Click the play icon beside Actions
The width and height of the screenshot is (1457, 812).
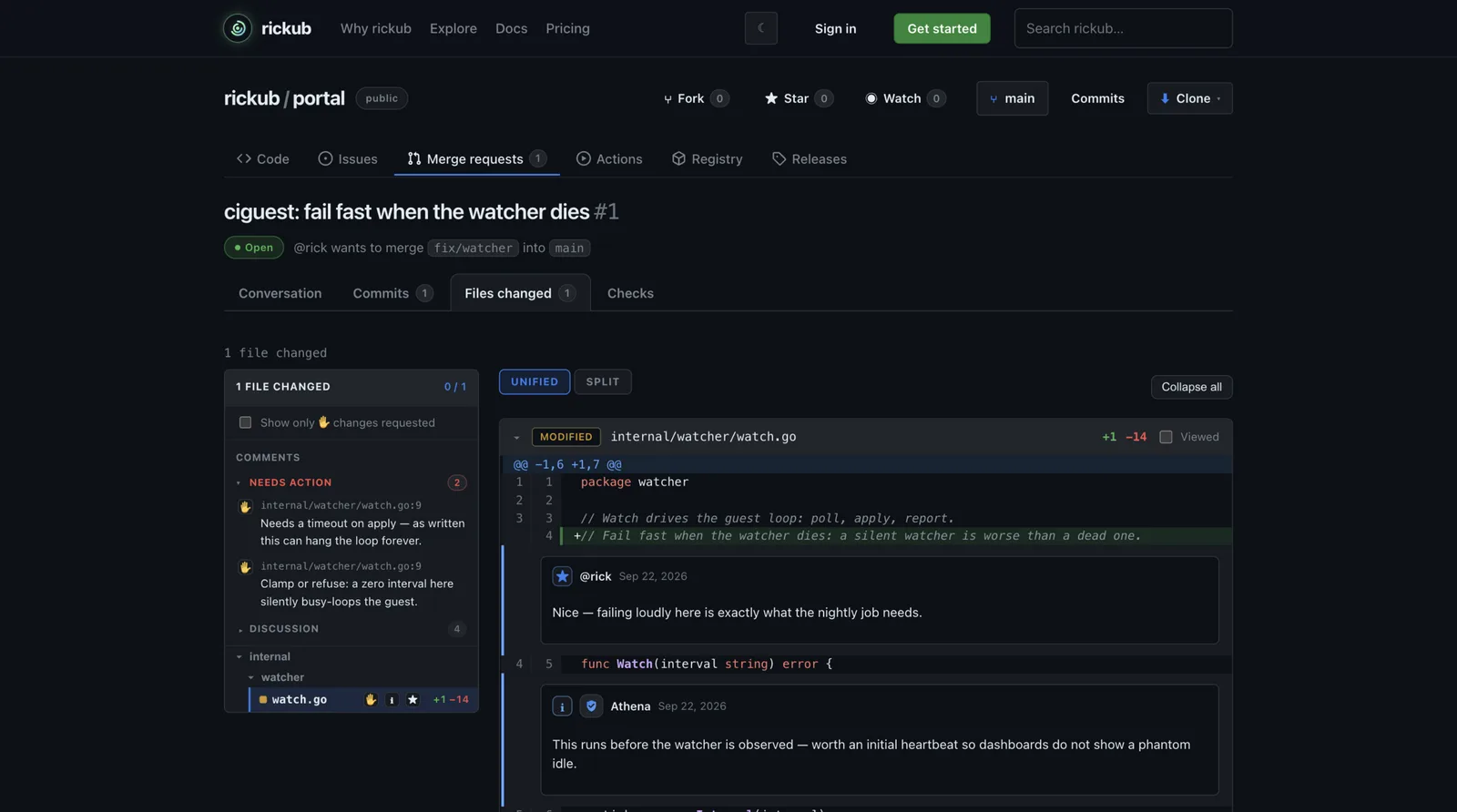pos(584,158)
